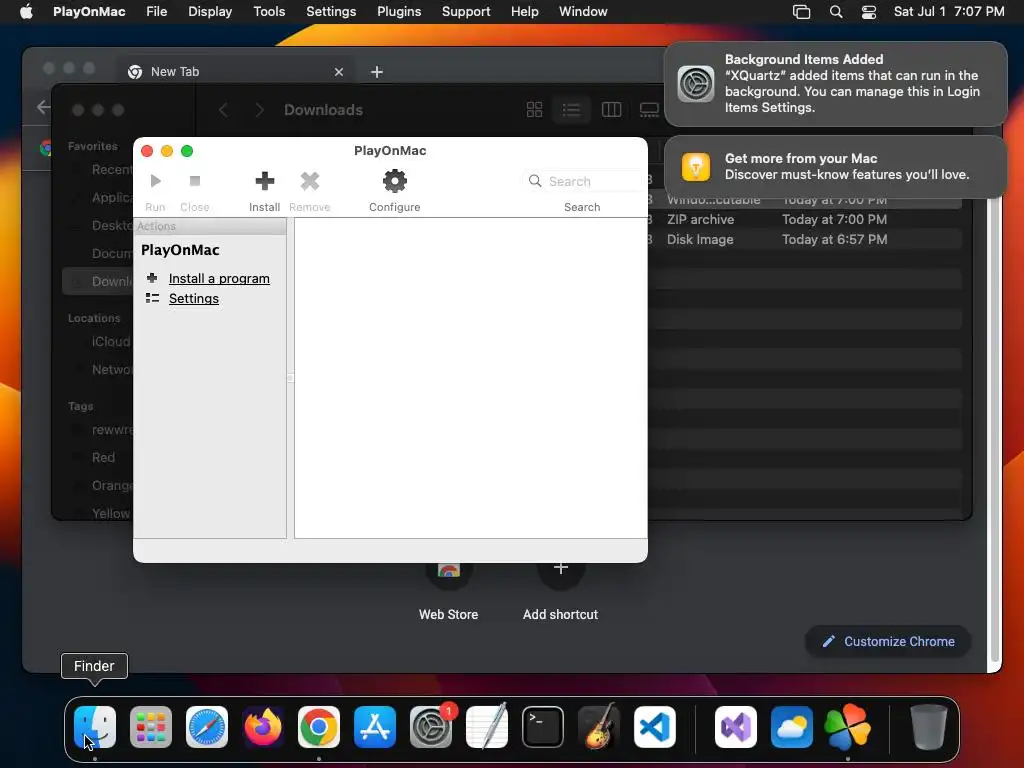Open Visual Studio from the Dock
Screen dimensions: 1024x768
pos(736,727)
